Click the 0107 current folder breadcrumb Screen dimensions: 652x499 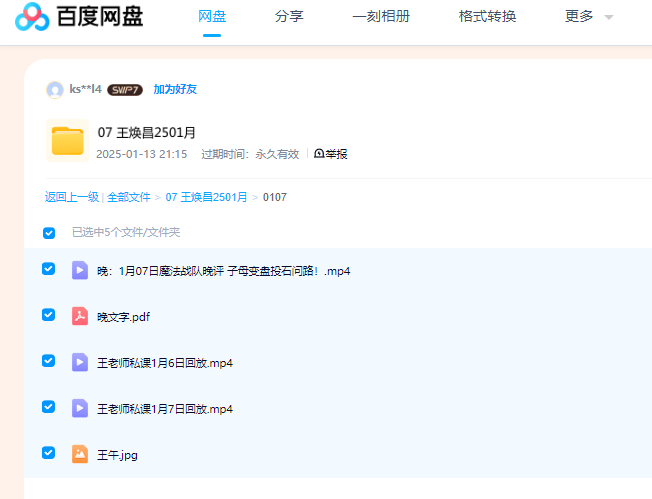pos(275,197)
